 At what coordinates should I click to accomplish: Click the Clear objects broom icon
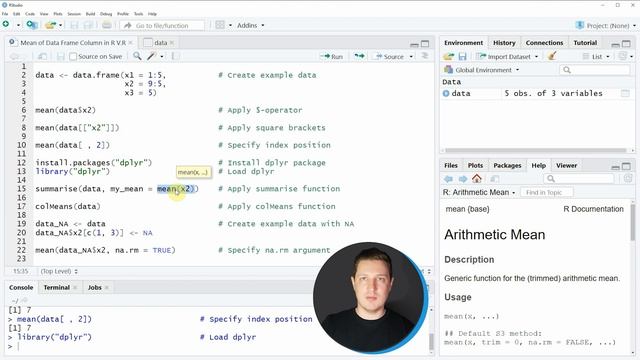click(552, 56)
